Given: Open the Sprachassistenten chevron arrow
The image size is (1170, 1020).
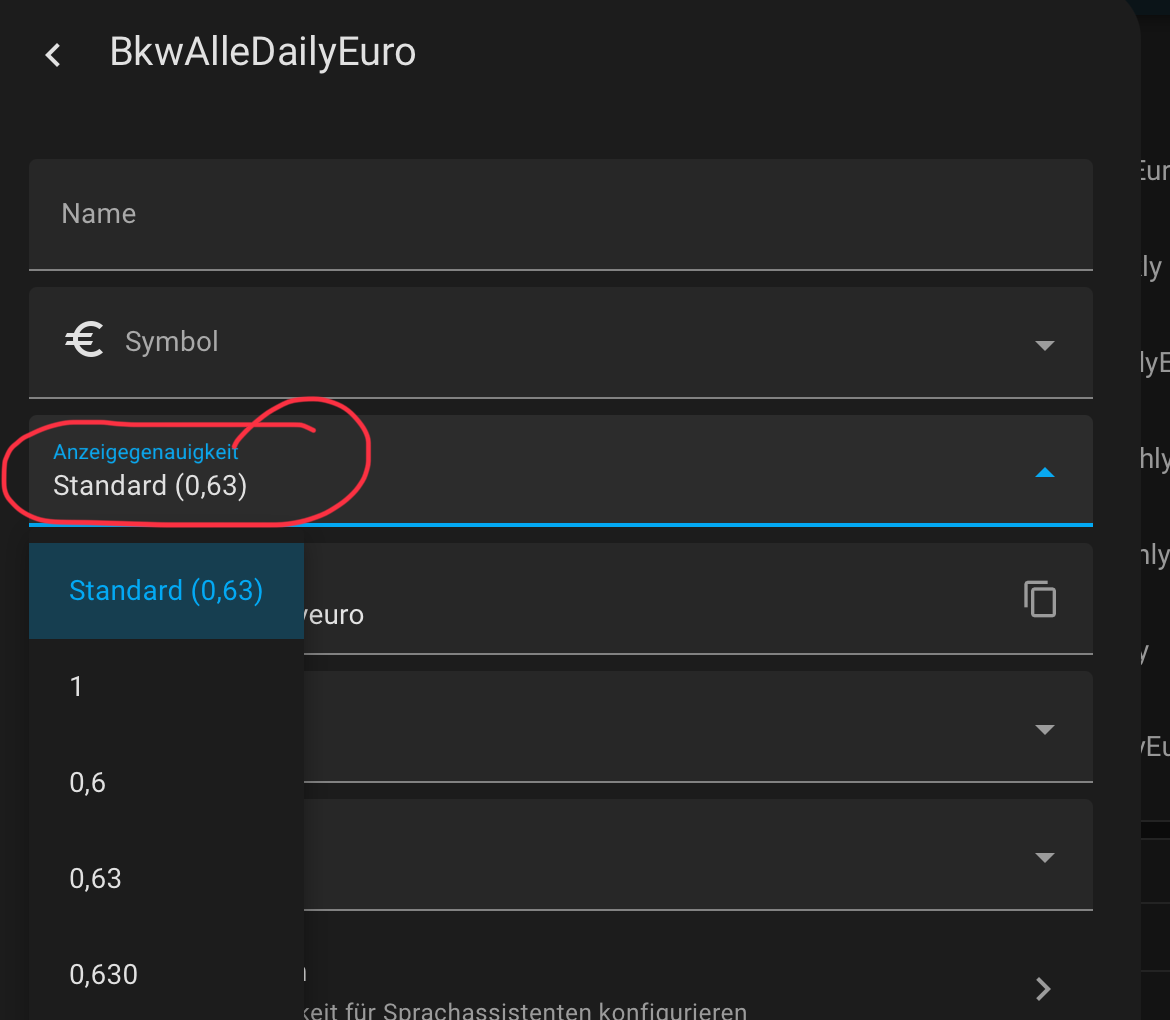Looking at the screenshot, I should (1043, 989).
